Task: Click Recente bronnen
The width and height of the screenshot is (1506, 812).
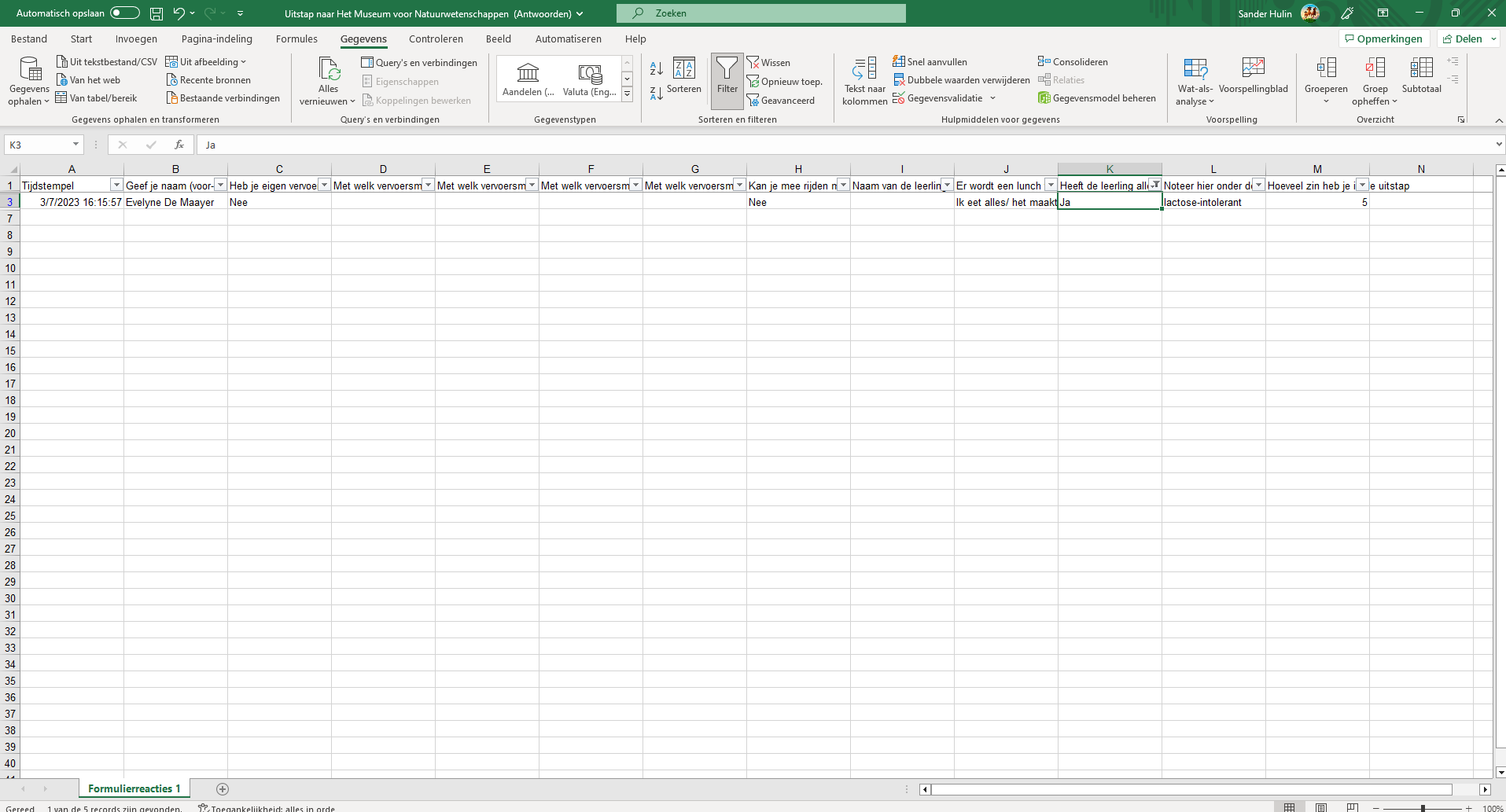Action: [208, 79]
